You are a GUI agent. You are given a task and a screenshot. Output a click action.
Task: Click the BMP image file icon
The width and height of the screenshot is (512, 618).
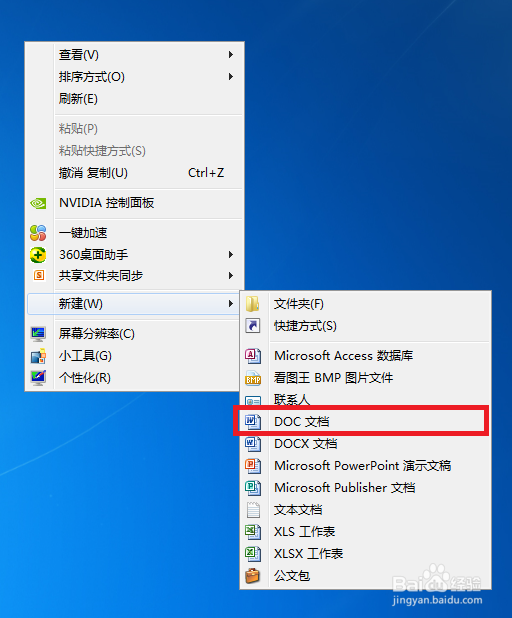[253, 378]
